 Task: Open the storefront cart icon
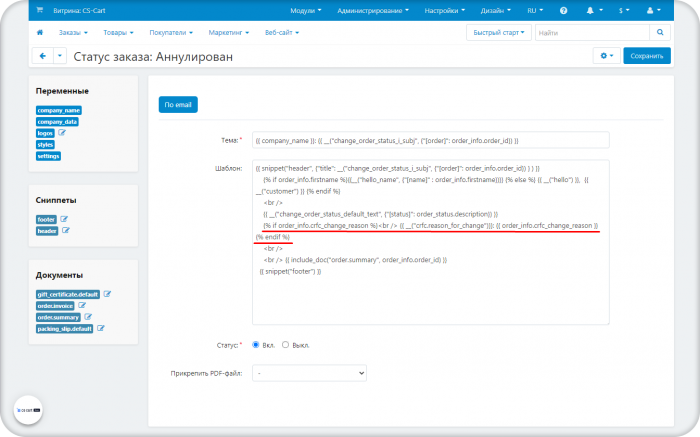click(x=39, y=10)
